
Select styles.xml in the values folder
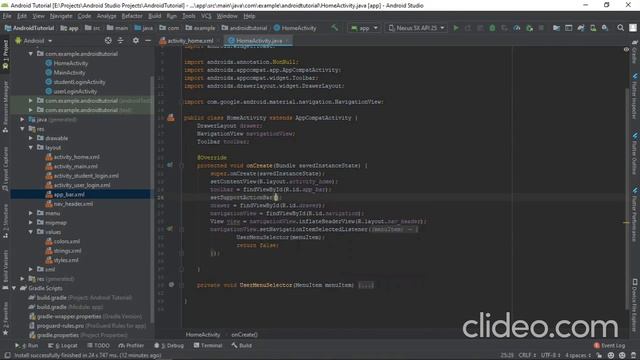(66, 260)
